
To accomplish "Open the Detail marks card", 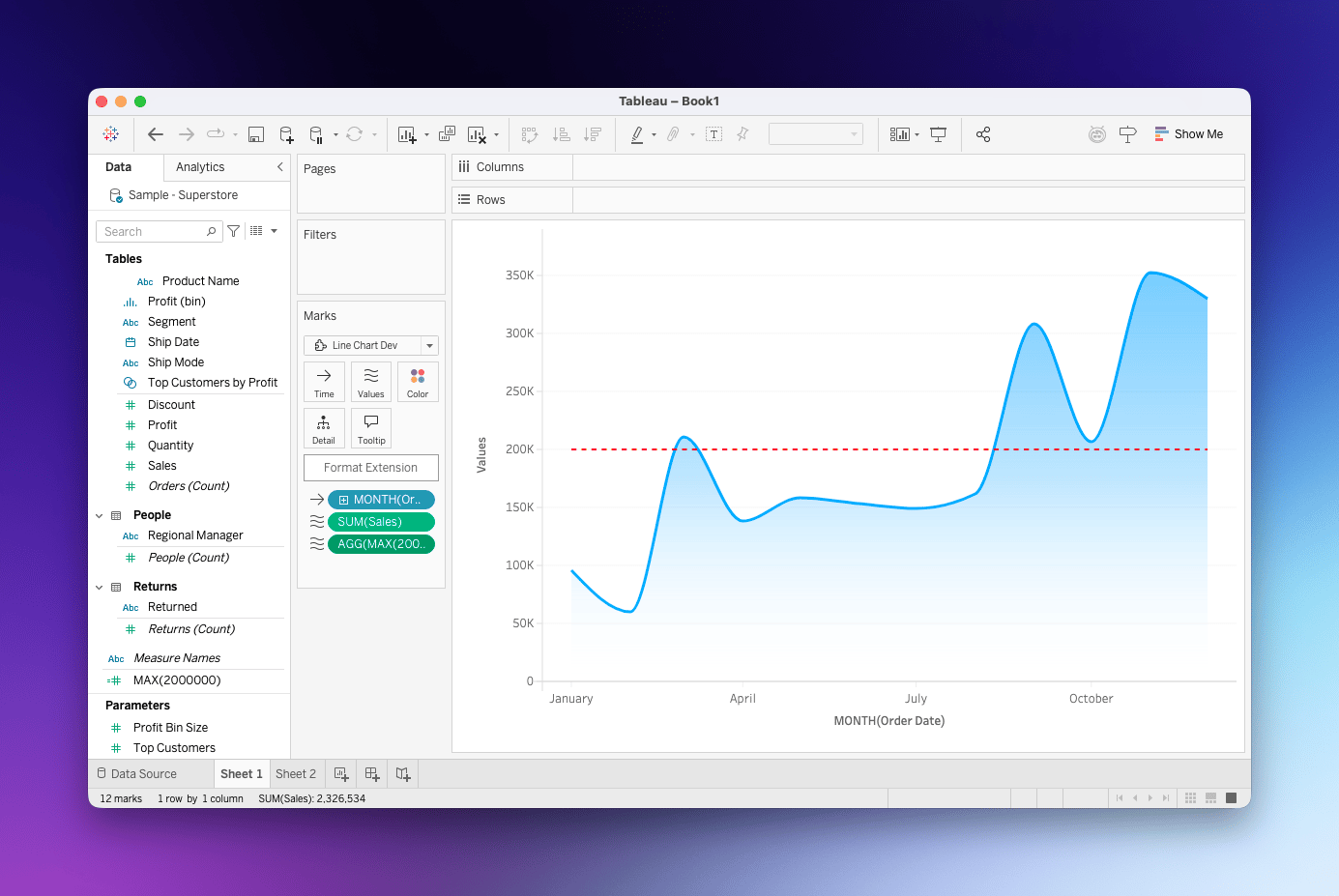I will tap(324, 428).
